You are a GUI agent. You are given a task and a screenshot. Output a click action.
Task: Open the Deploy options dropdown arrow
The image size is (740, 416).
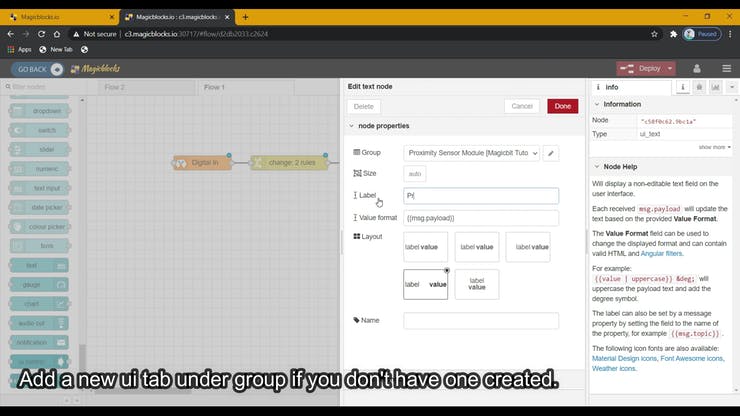pos(670,68)
